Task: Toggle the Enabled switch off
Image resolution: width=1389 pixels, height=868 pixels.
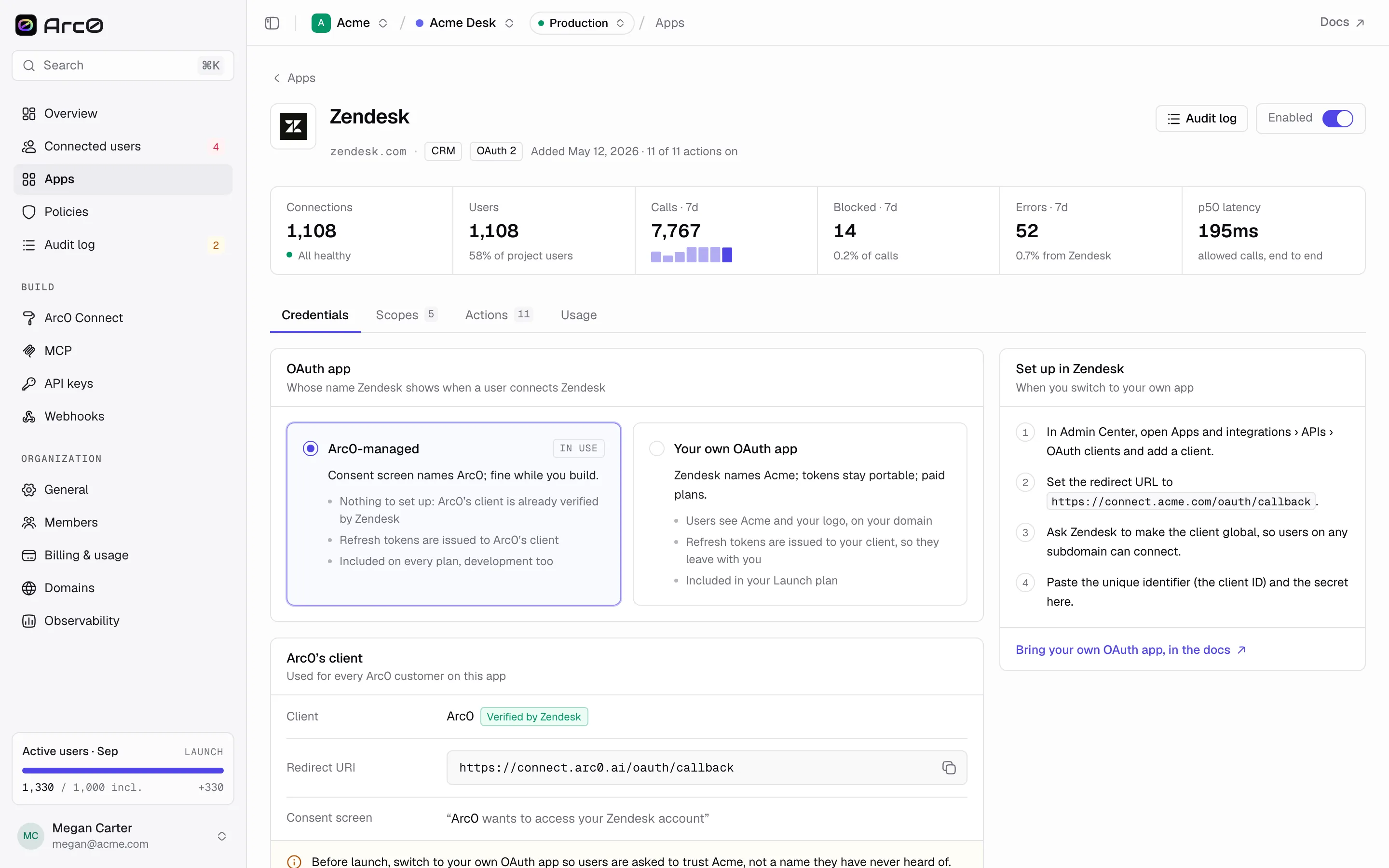Action: click(1337, 118)
